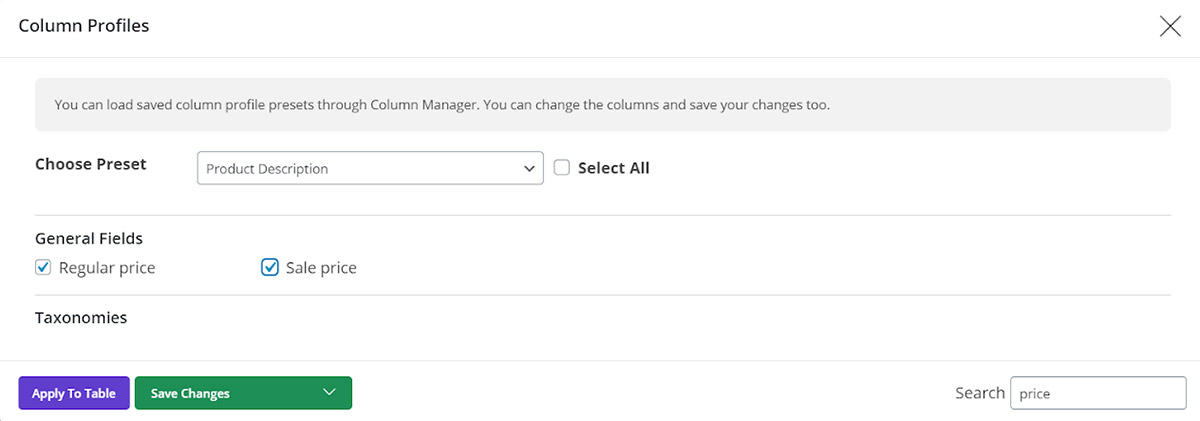Click the Regular price label
This screenshot has height=421, width=1200.
(x=107, y=268)
